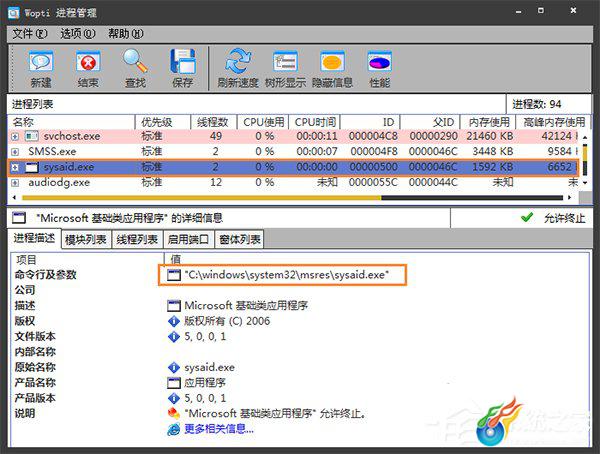Sort by the 优先级 column header
The width and height of the screenshot is (600, 454).
[163, 122]
